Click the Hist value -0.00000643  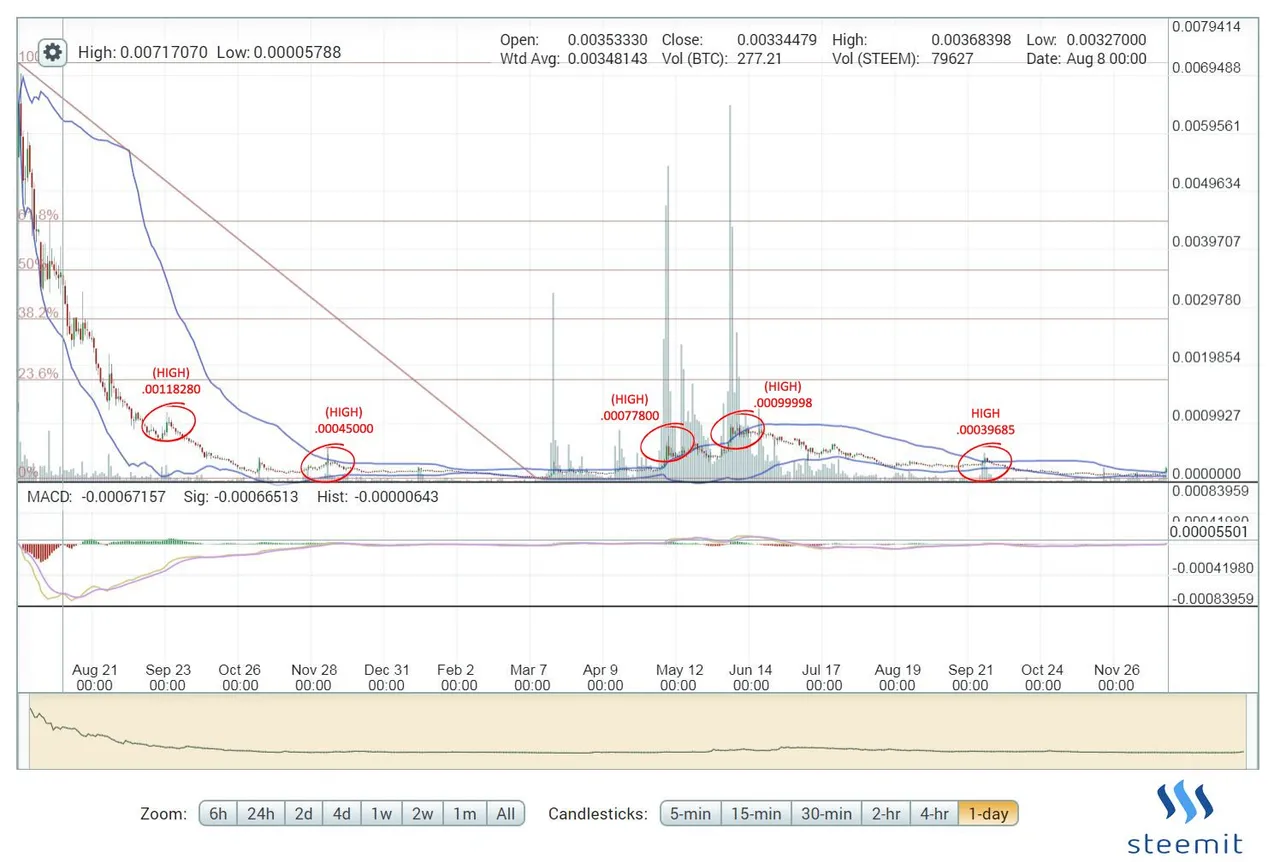(396, 496)
